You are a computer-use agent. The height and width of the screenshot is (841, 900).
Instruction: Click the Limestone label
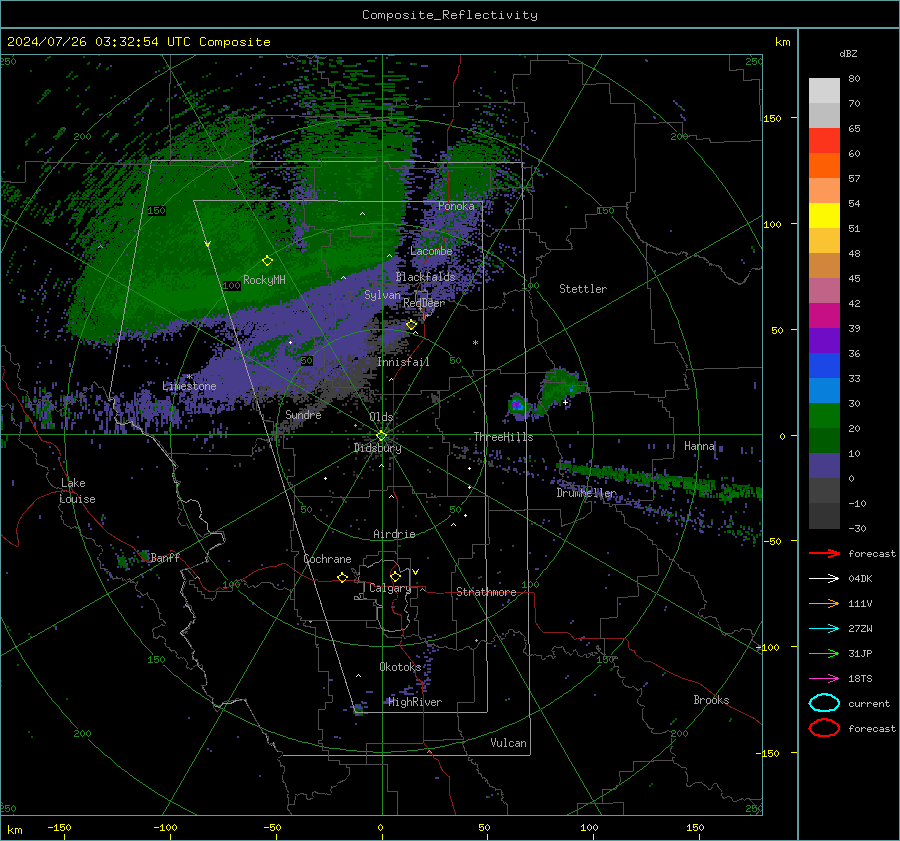(x=189, y=386)
